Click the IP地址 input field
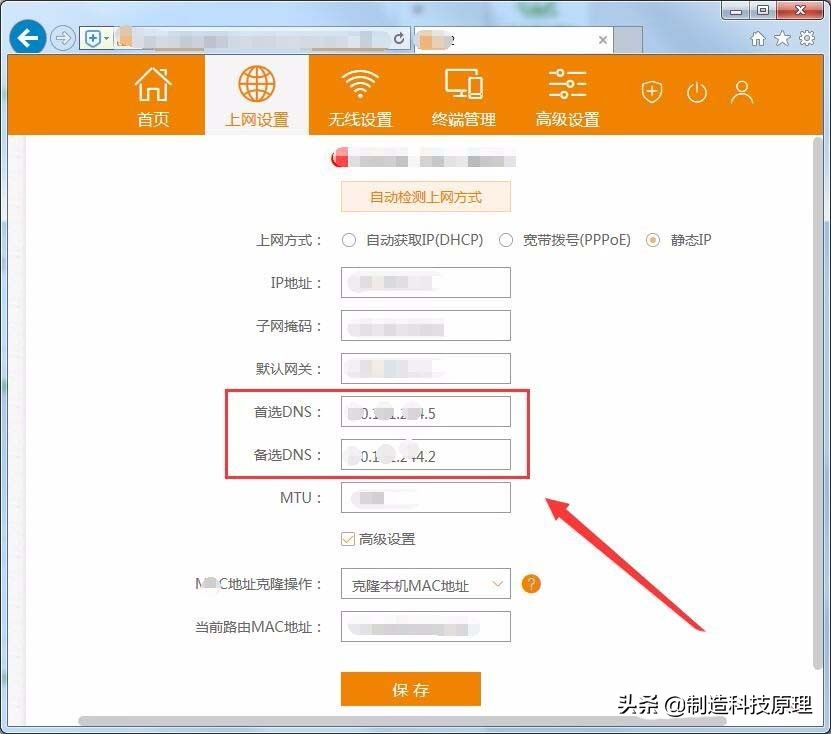 click(x=426, y=282)
